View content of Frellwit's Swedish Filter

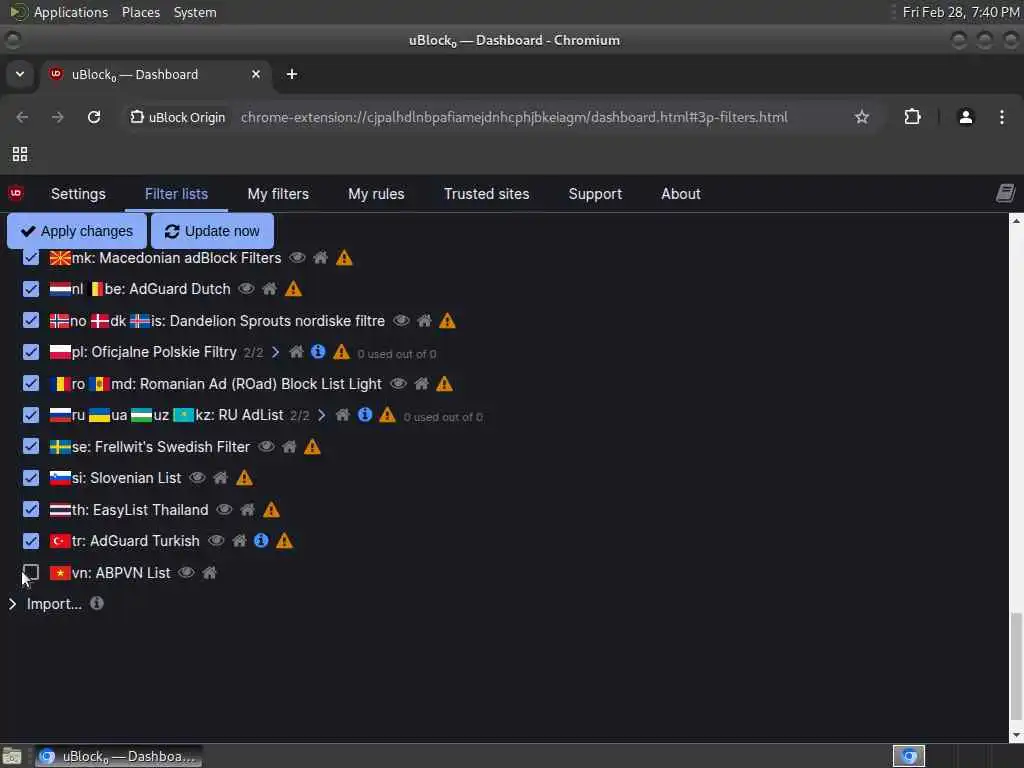(266, 446)
